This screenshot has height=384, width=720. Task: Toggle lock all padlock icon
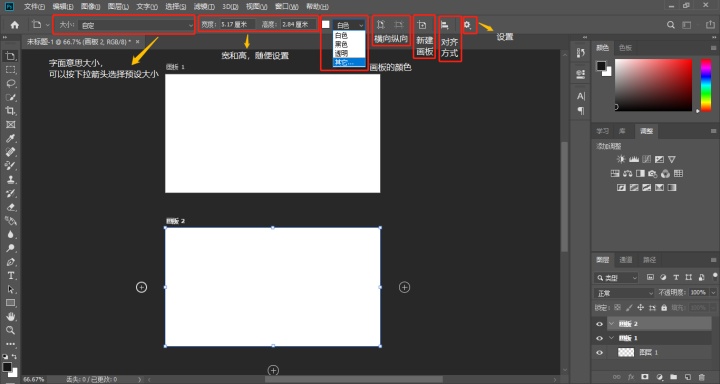(664, 307)
